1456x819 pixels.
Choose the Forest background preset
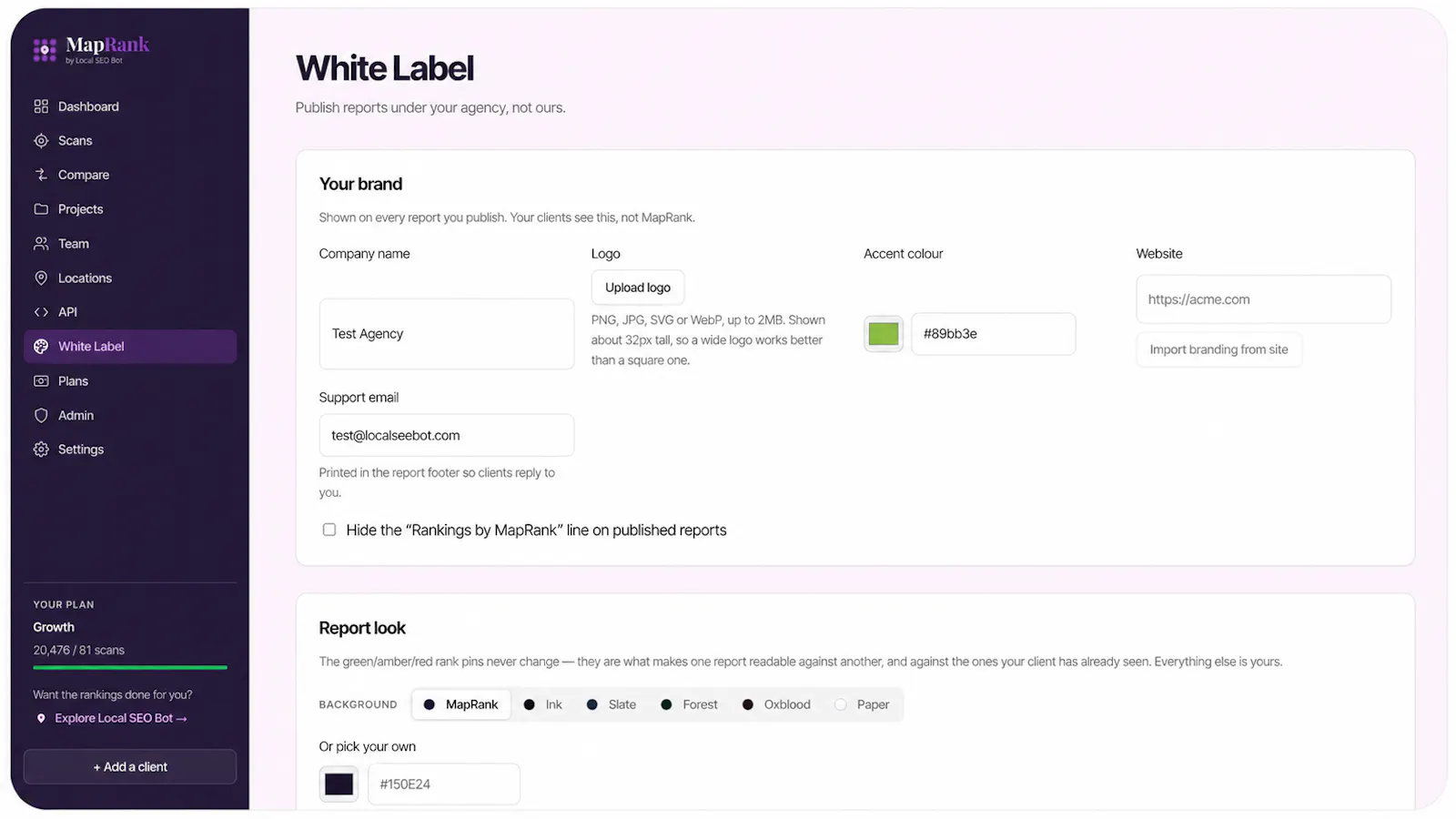coord(689,704)
